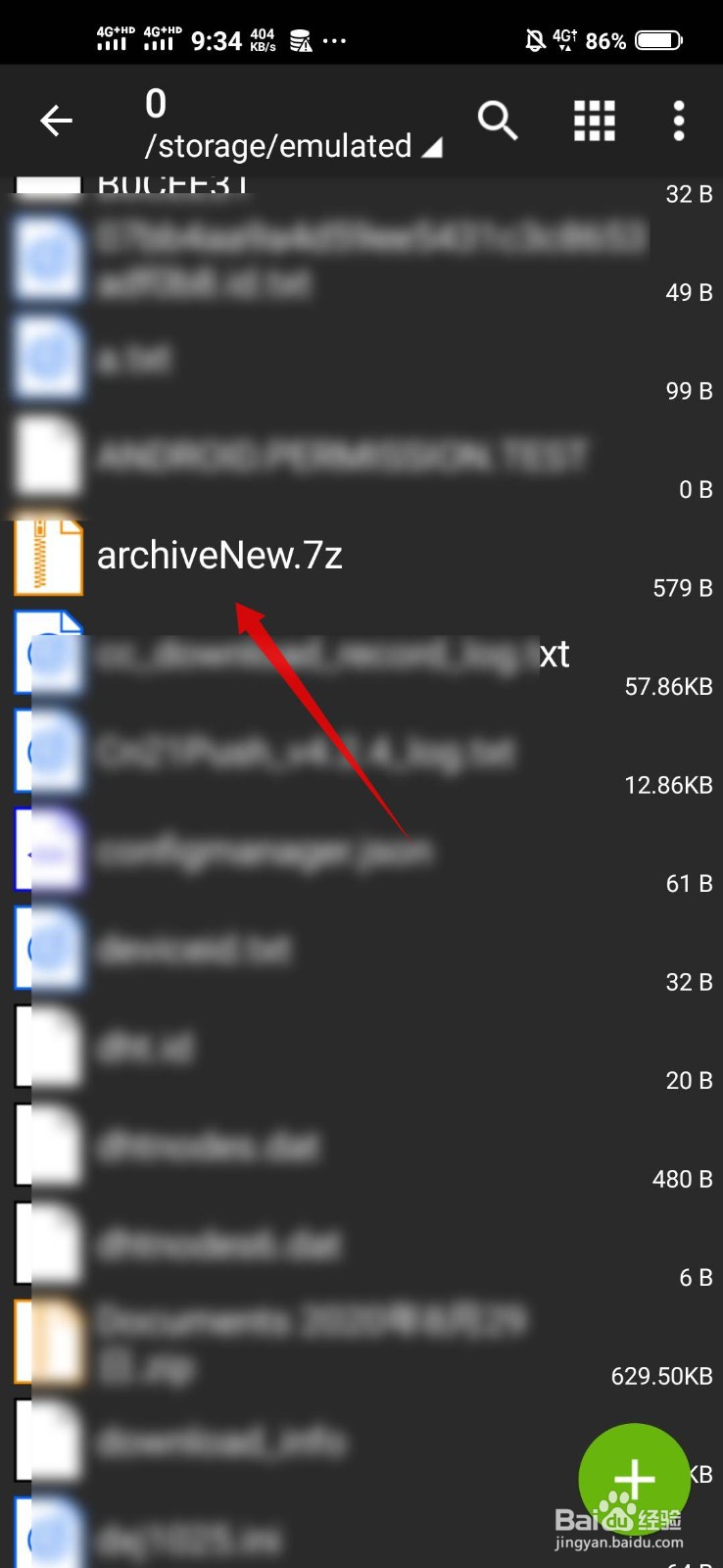Tap the back arrow icon
The image size is (723, 1568).
tap(56, 121)
